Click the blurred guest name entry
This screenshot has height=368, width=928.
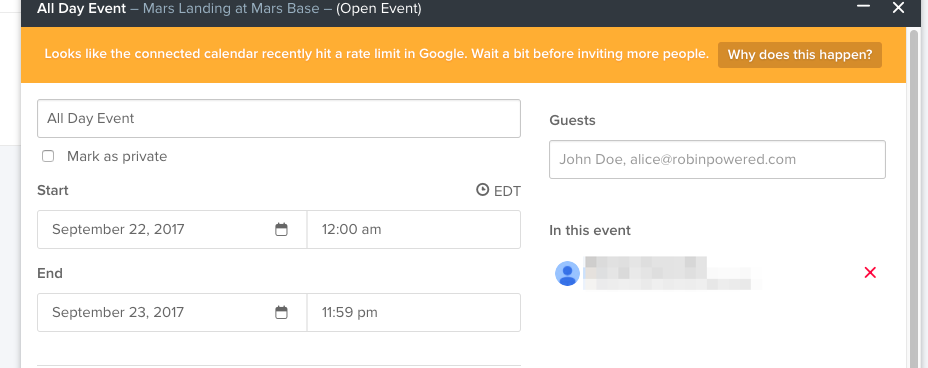pyautogui.click(x=667, y=273)
